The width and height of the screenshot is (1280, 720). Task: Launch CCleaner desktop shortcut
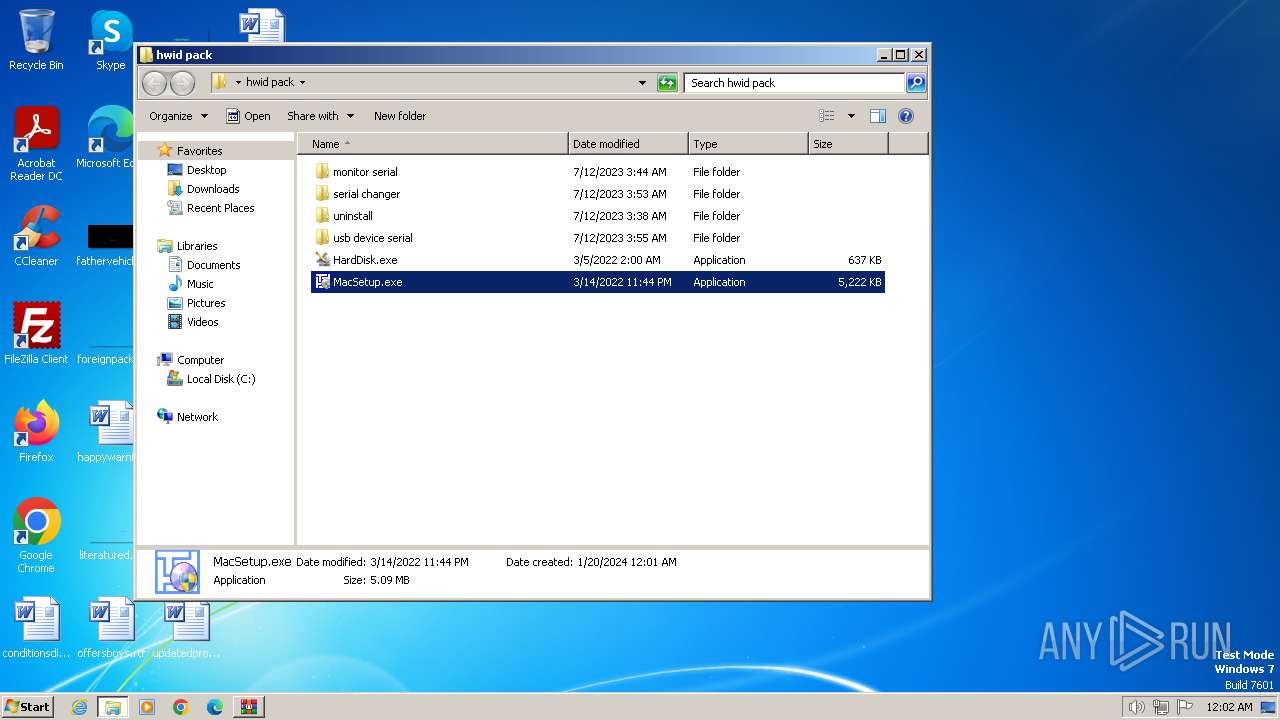36,236
